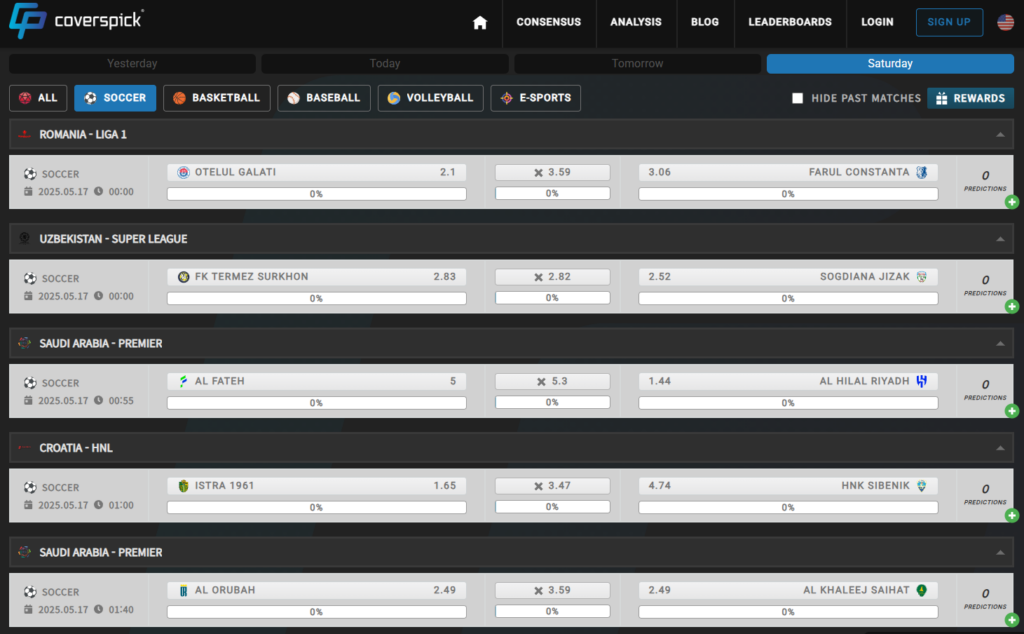This screenshot has width=1024, height=634.
Task: Add prediction for FK Termez Surkhon match
Action: tap(1012, 307)
